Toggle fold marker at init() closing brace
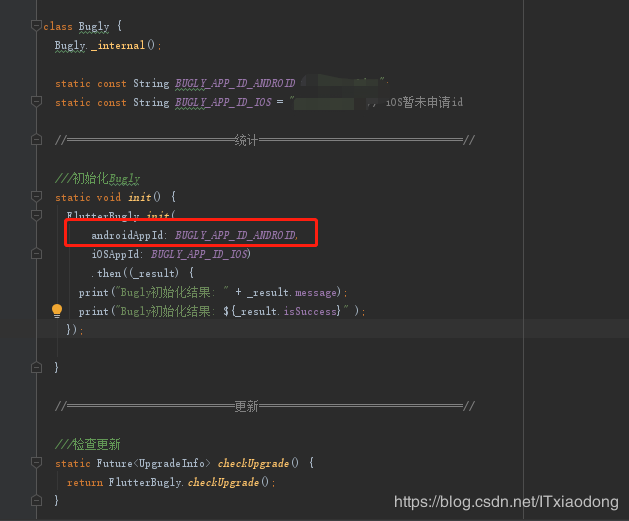Viewport: 629px width, 521px height. 36,367
